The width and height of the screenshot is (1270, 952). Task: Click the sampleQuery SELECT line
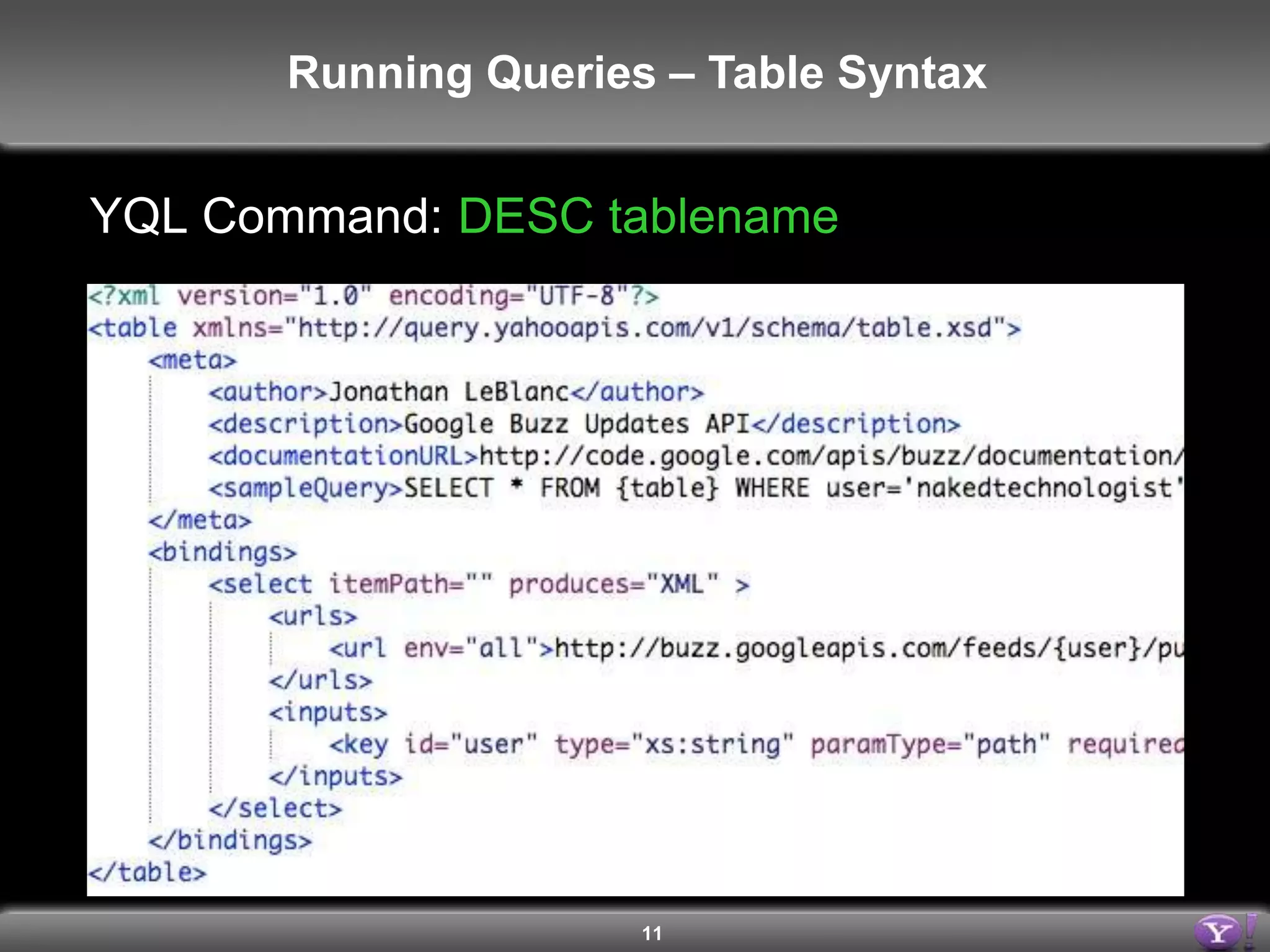(x=696, y=488)
